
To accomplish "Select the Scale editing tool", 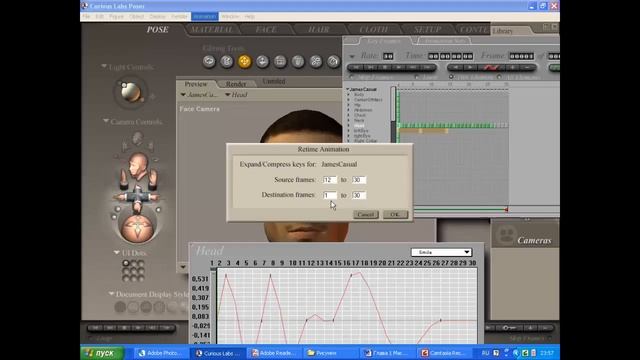I will [x=280, y=61].
